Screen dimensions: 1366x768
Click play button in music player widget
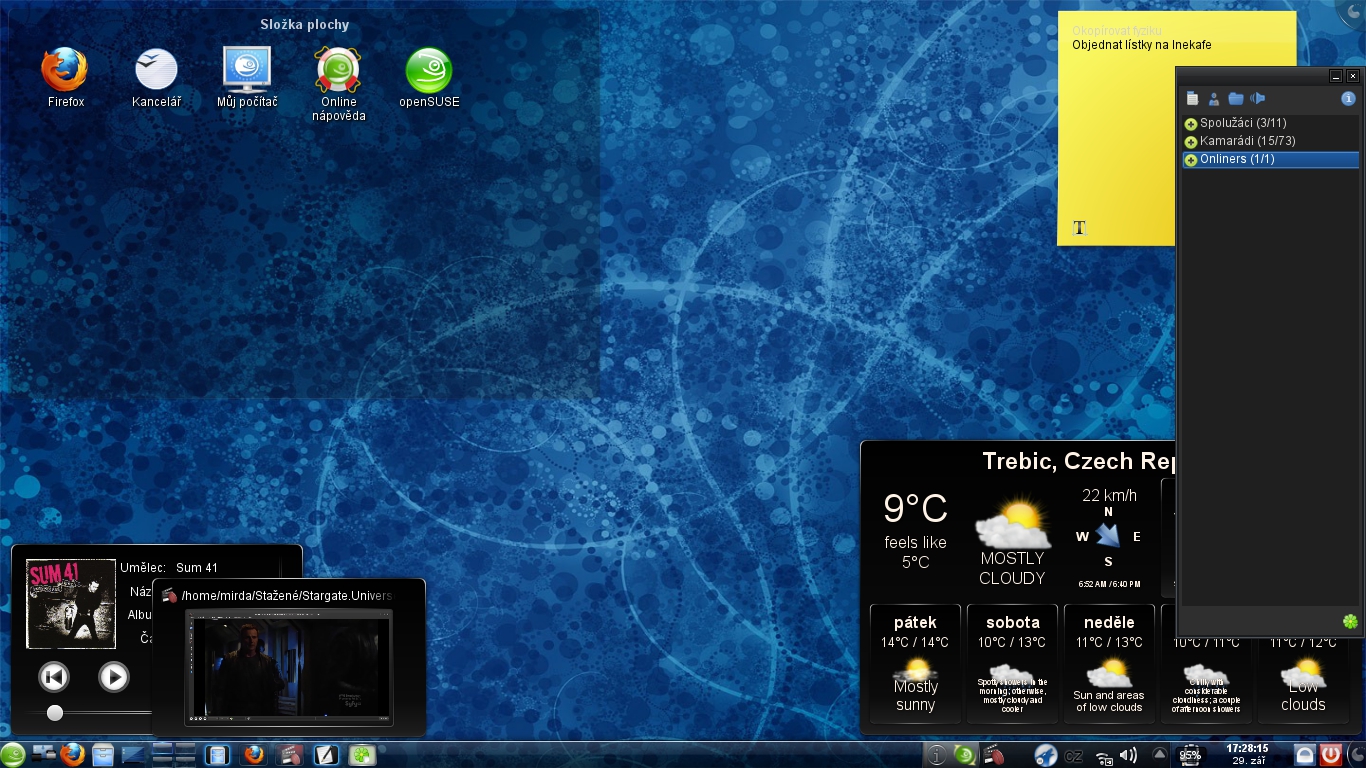pyautogui.click(x=114, y=677)
